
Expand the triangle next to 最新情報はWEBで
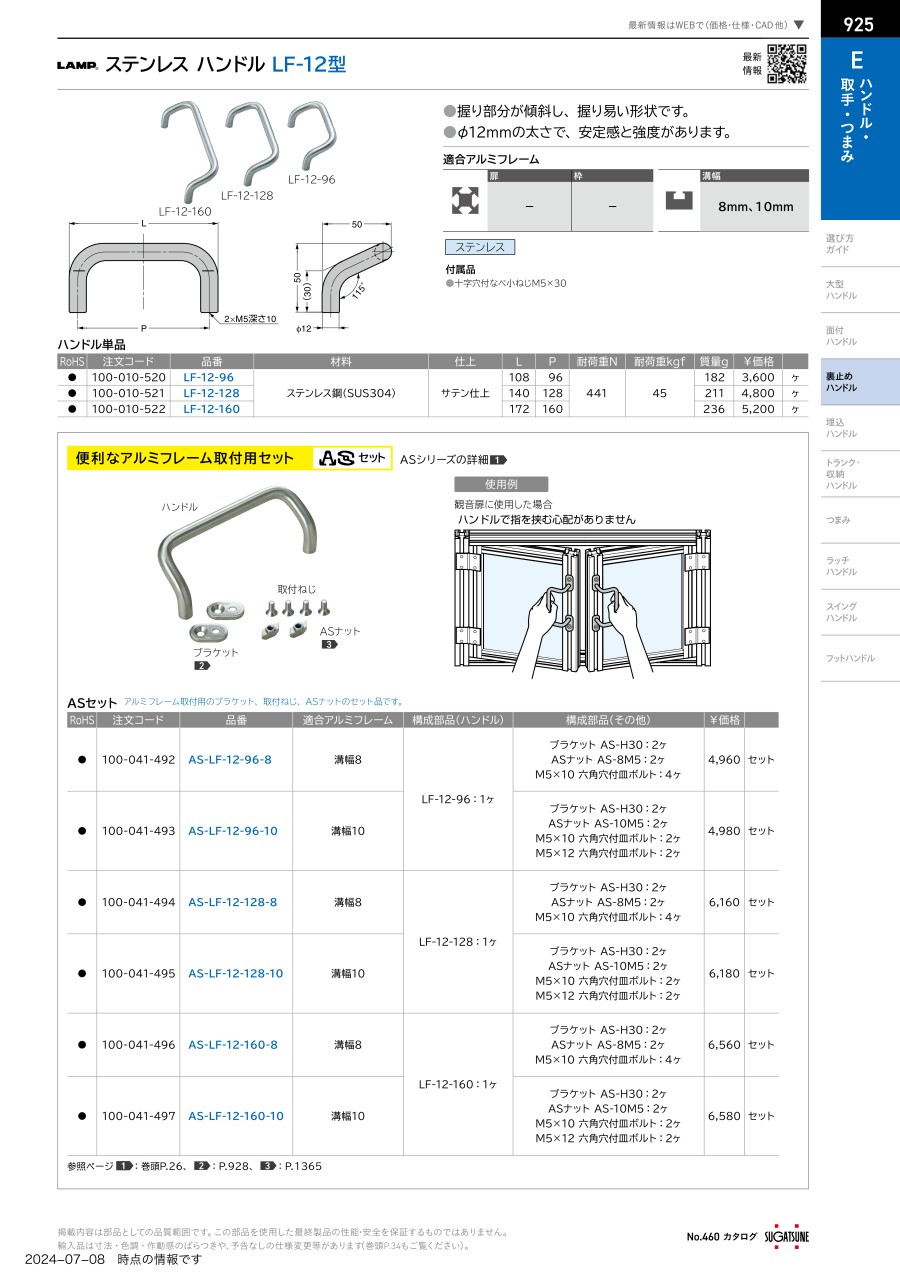click(799, 24)
